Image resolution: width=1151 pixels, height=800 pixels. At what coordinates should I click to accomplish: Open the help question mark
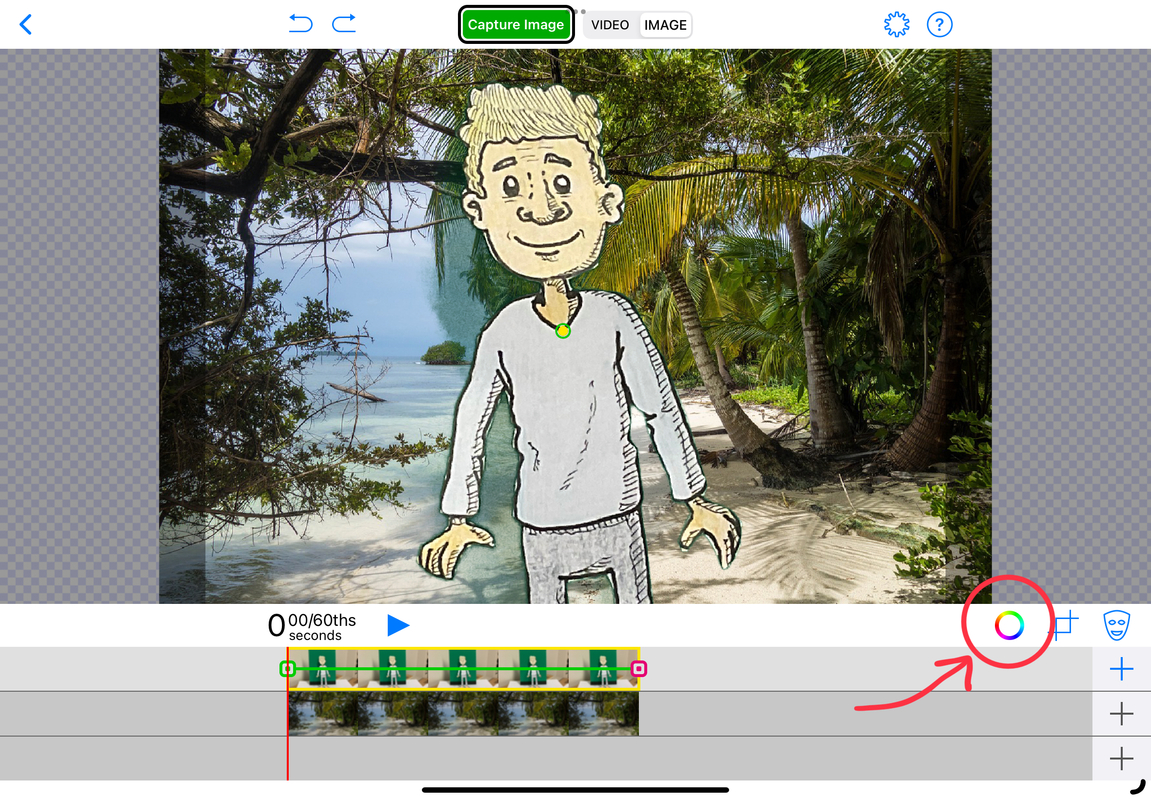tap(939, 25)
